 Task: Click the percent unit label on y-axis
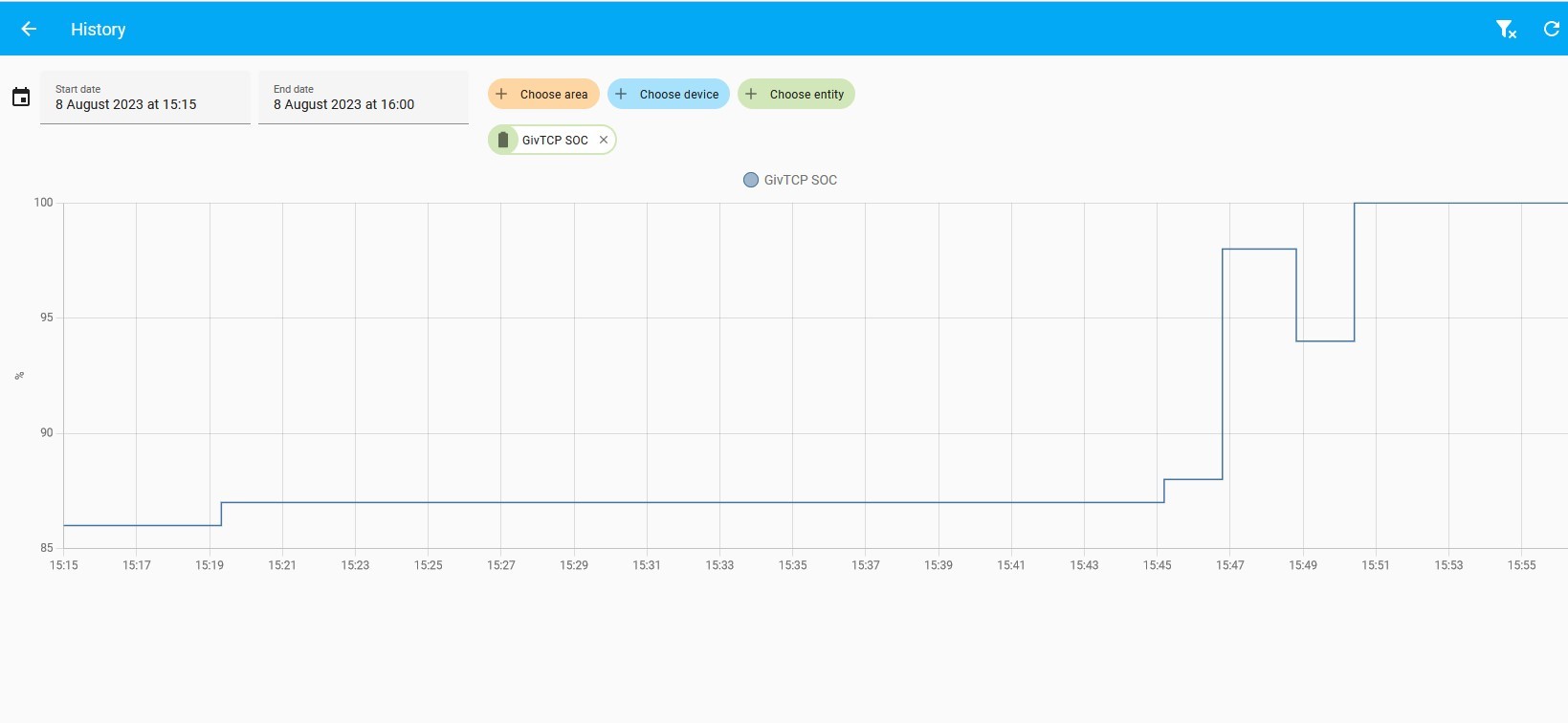pos(19,376)
